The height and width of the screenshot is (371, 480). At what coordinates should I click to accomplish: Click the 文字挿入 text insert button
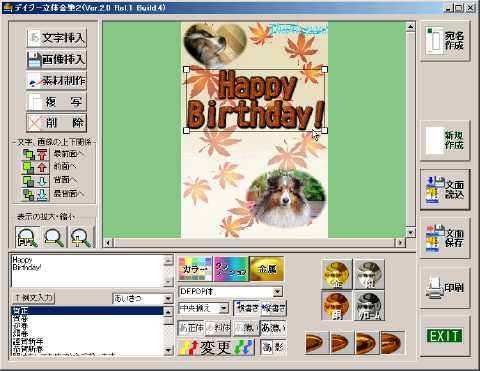(x=57, y=38)
